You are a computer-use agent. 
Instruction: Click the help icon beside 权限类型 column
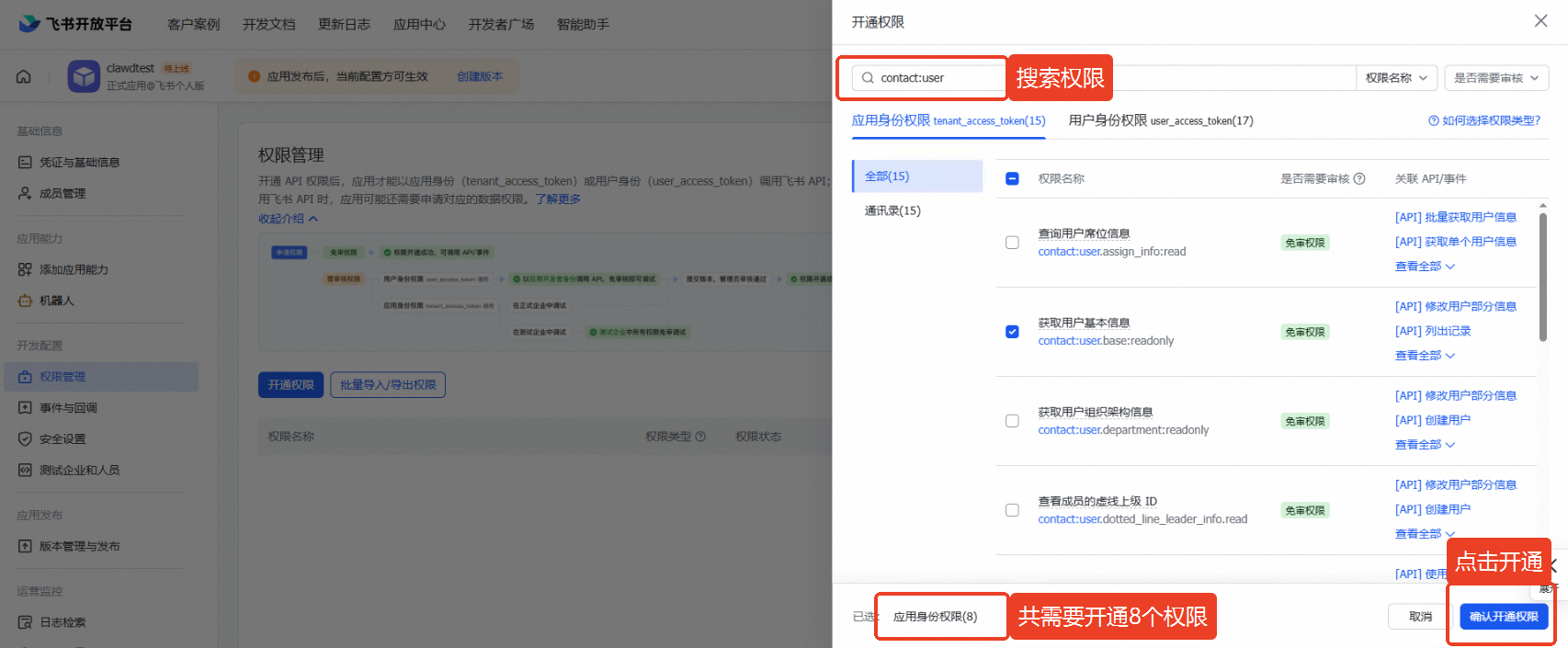pyautogui.click(x=700, y=437)
